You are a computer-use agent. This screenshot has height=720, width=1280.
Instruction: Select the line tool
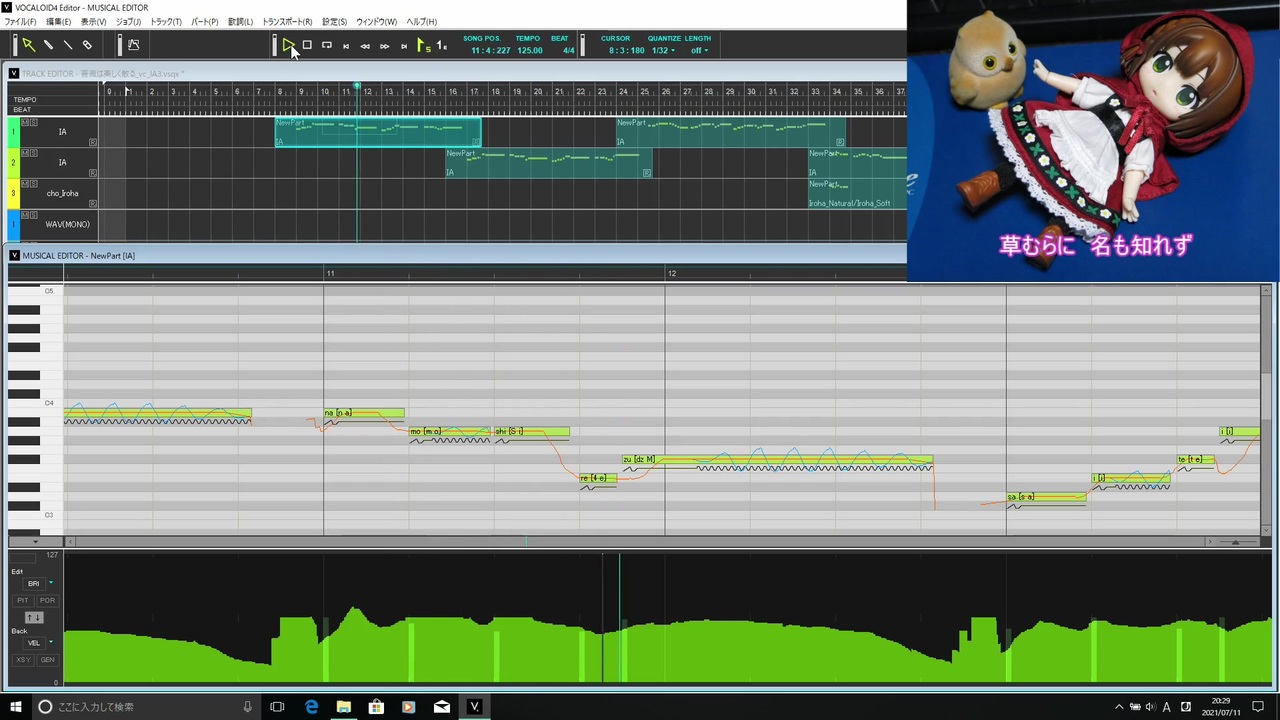pyautogui.click(x=68, y=45)
